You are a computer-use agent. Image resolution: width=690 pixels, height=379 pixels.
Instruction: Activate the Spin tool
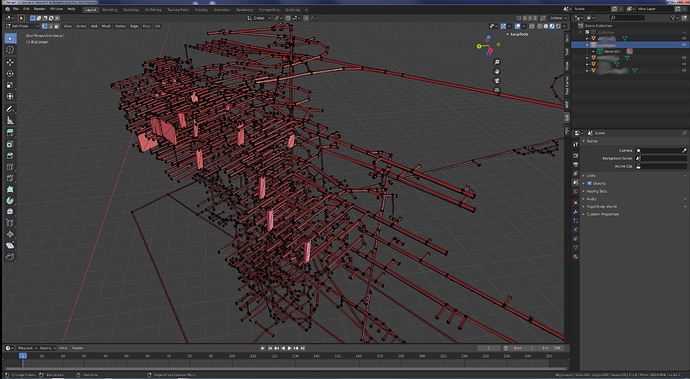[x=10, y=201]
